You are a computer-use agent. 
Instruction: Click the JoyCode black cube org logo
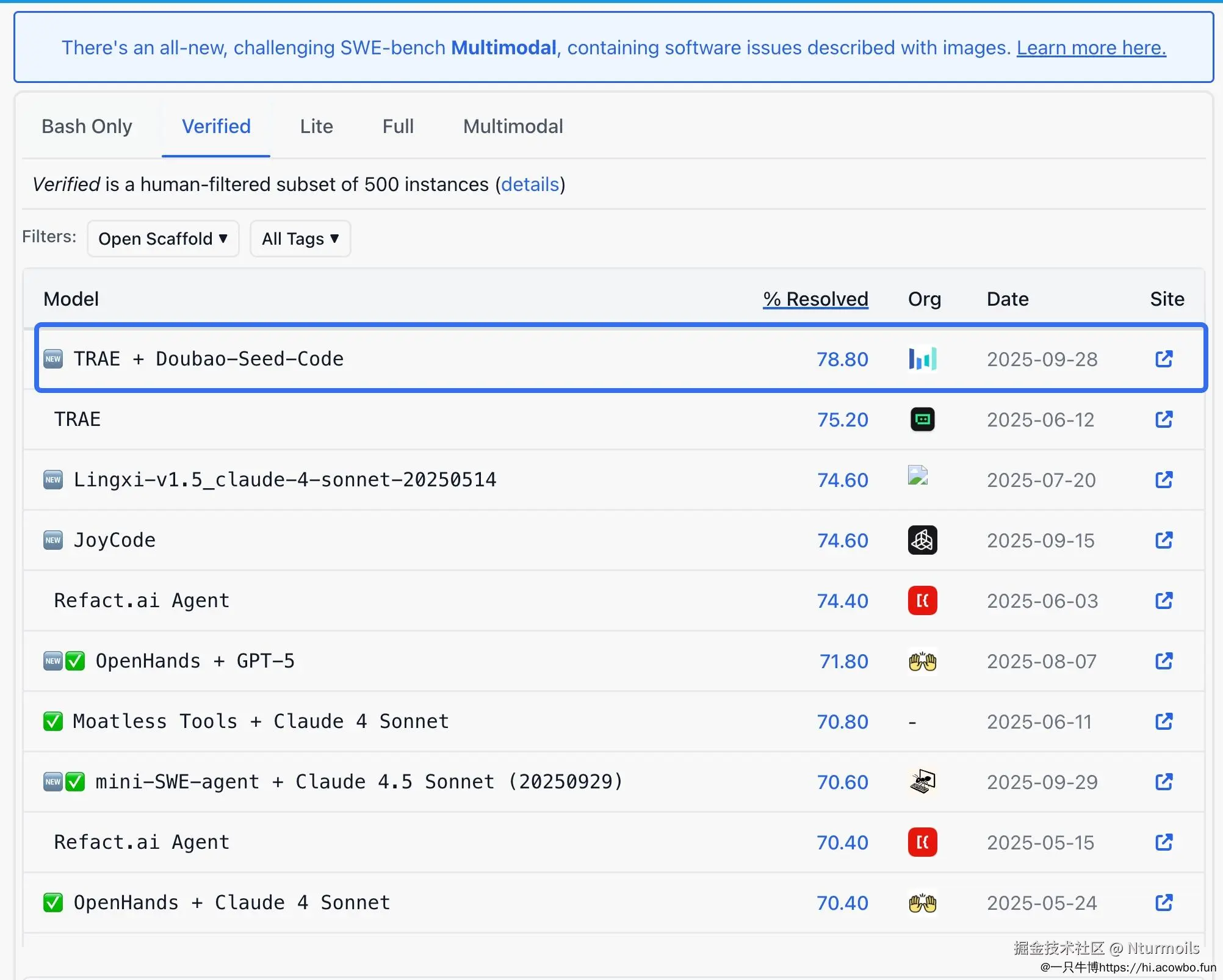click(922, 540)
